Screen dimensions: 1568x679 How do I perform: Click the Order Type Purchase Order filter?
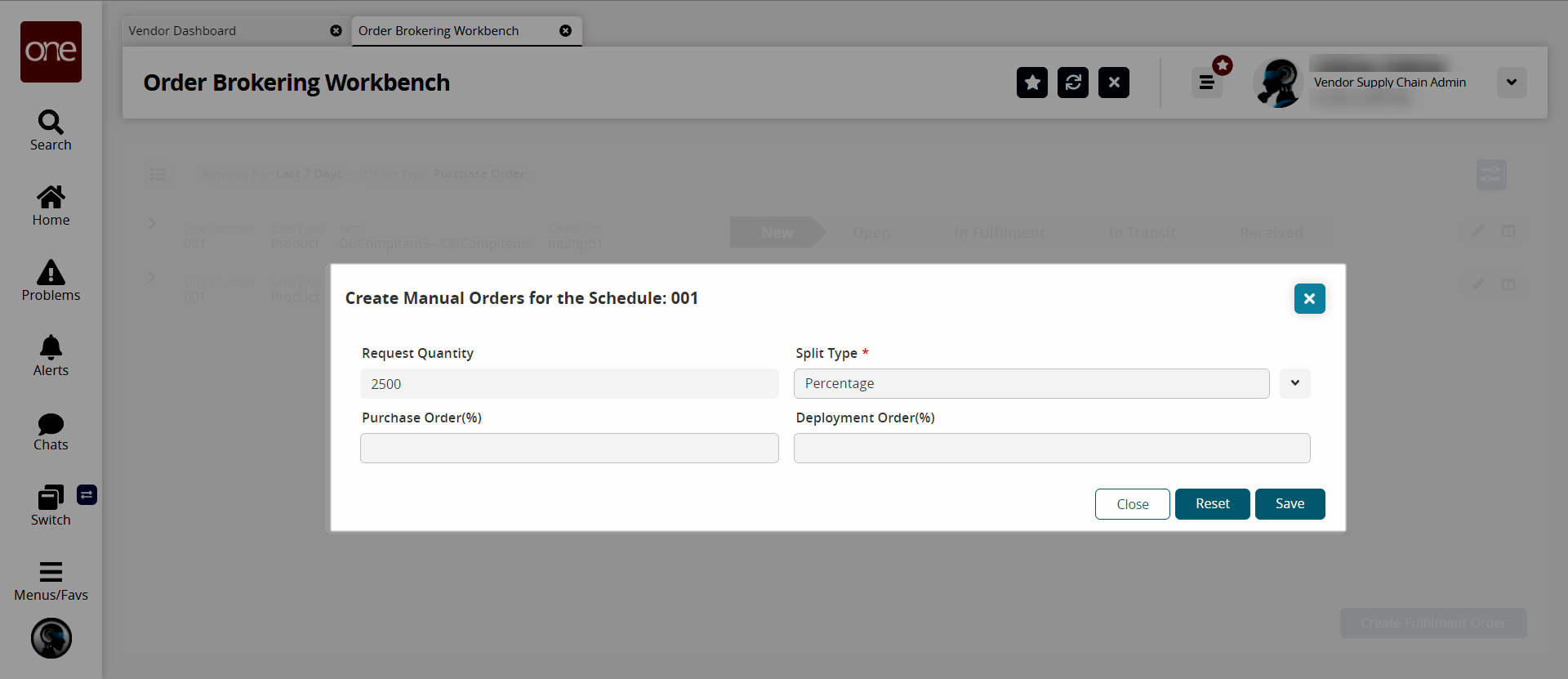(x=444, y=174)
